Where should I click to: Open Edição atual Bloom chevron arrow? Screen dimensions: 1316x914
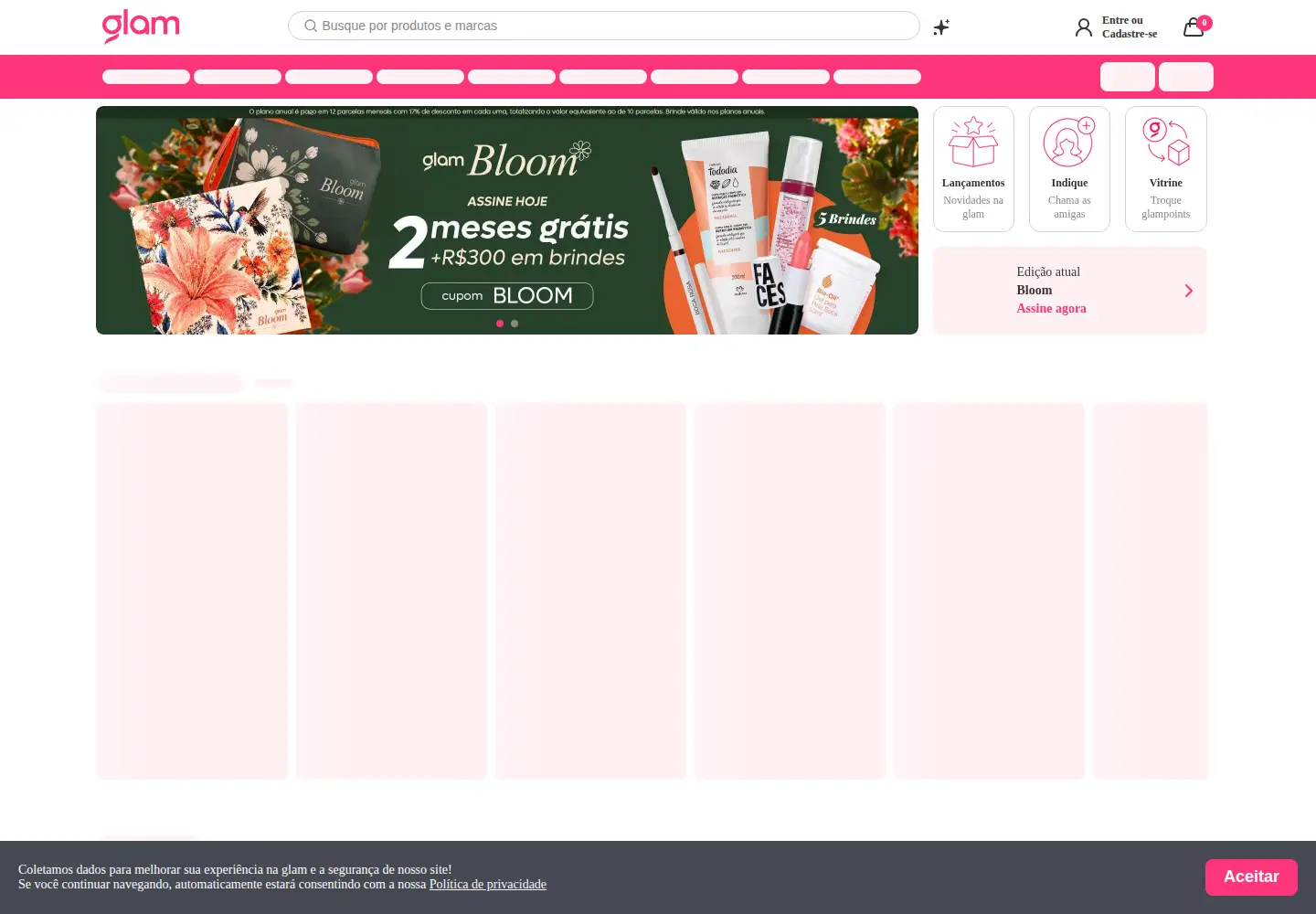coord(1189,291)
